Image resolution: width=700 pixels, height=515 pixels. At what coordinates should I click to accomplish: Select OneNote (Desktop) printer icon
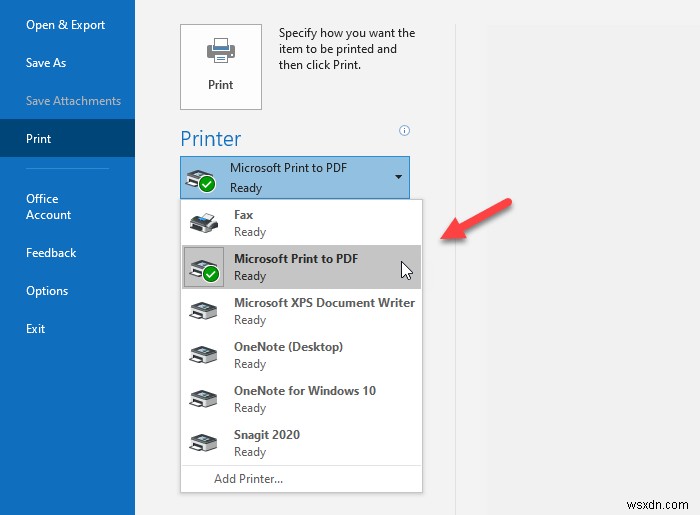pos(203,355)
